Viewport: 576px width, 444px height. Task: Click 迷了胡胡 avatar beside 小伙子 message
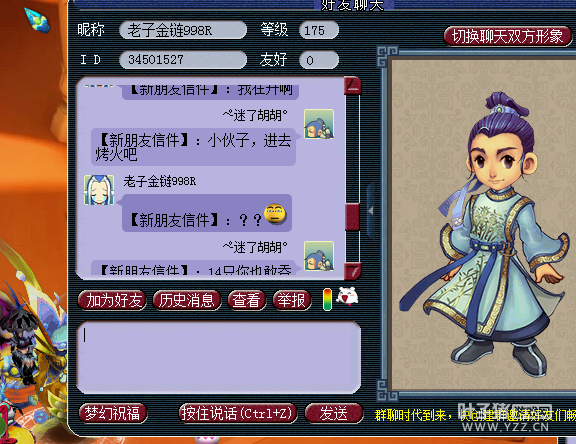319,124
